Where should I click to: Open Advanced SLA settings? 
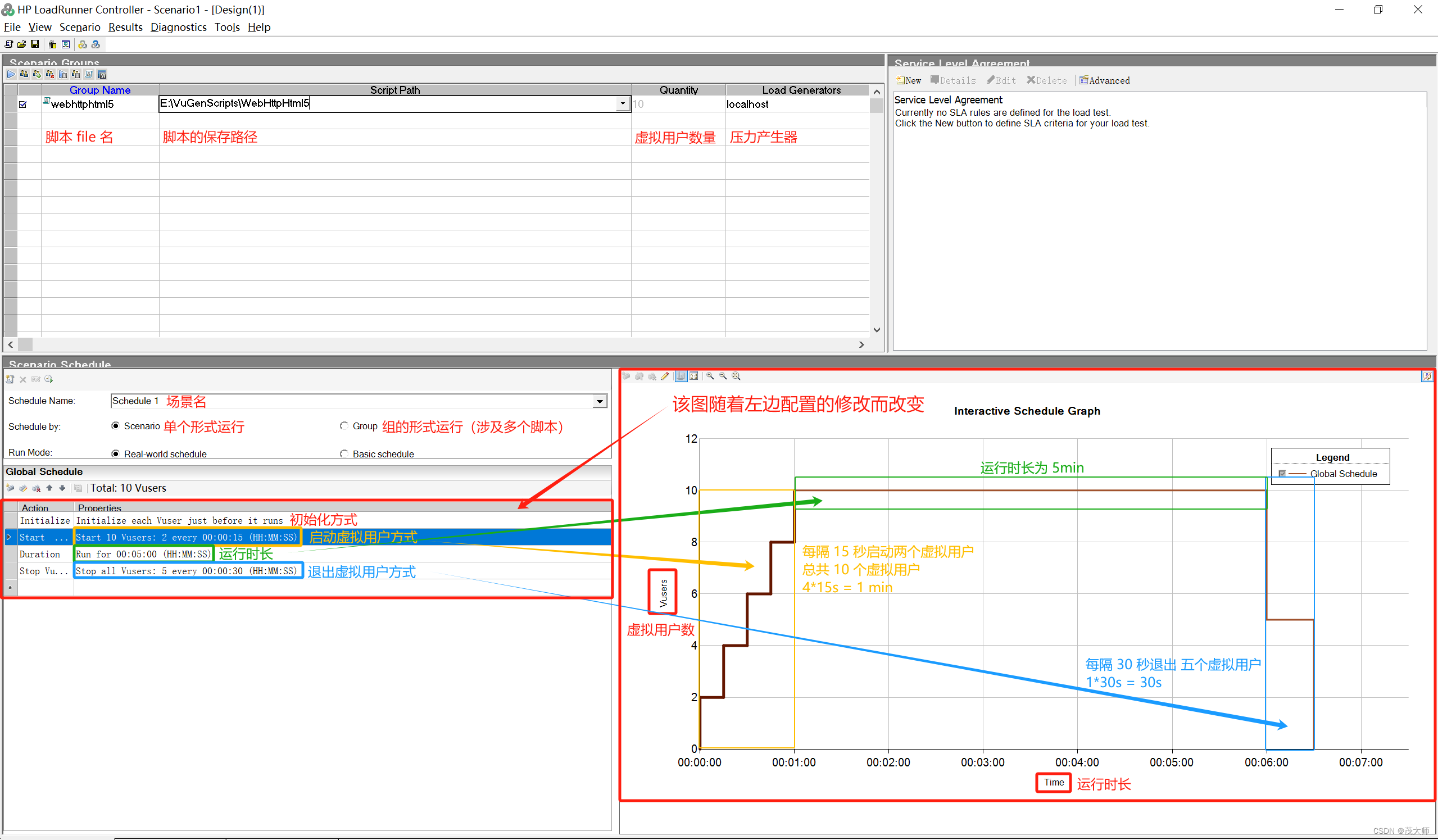tap(1106, 80)
